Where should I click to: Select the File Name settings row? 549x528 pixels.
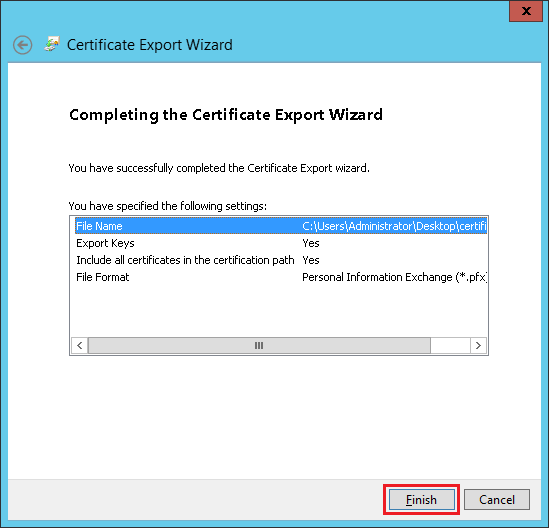click(x=281, y=226)
